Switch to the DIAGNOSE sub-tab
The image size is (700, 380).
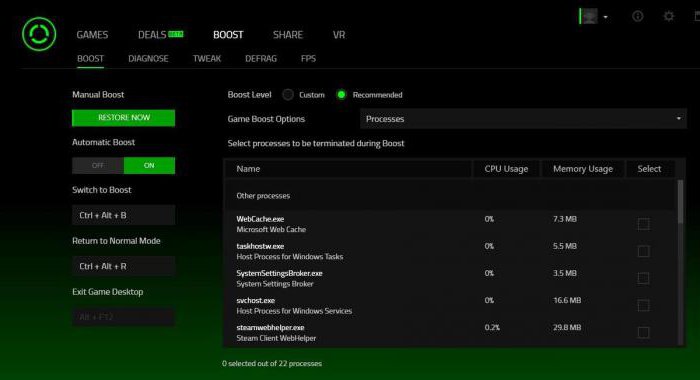coord(148,58)
